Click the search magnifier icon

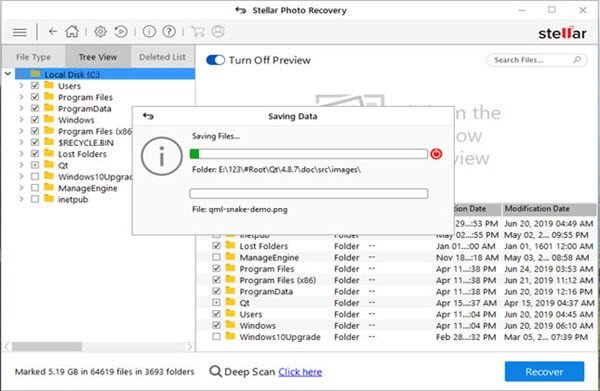[x=577, y=60]
